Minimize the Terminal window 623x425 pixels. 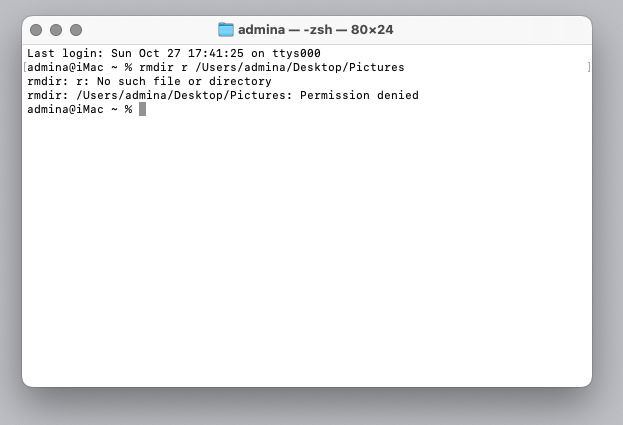56,30
